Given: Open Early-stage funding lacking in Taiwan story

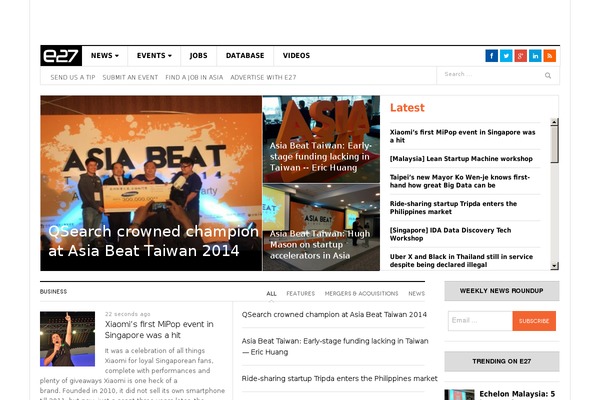Looking at the screenshot, I should click(321, 139).
